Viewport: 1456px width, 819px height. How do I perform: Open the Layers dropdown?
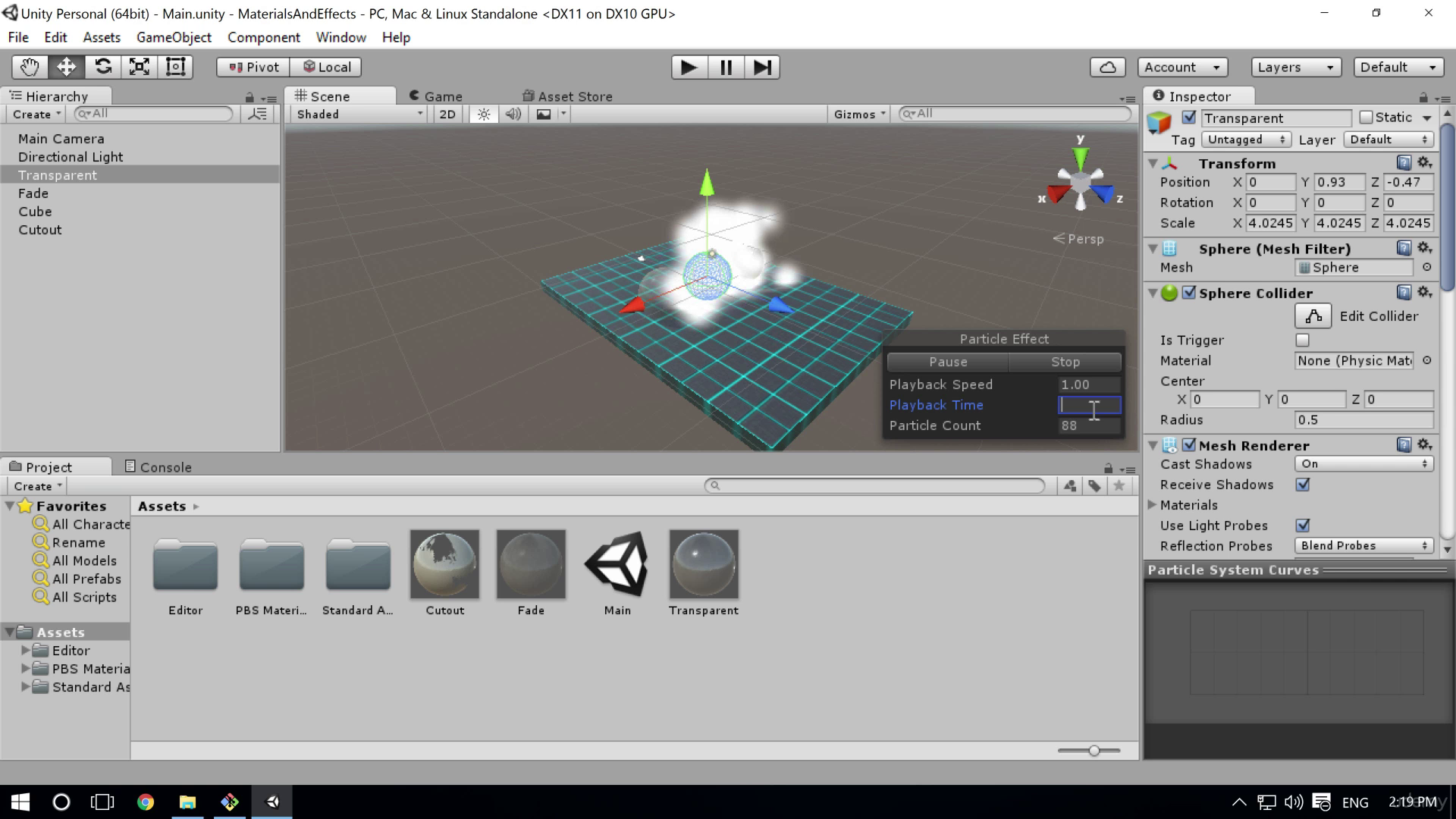click(1295, 67)
